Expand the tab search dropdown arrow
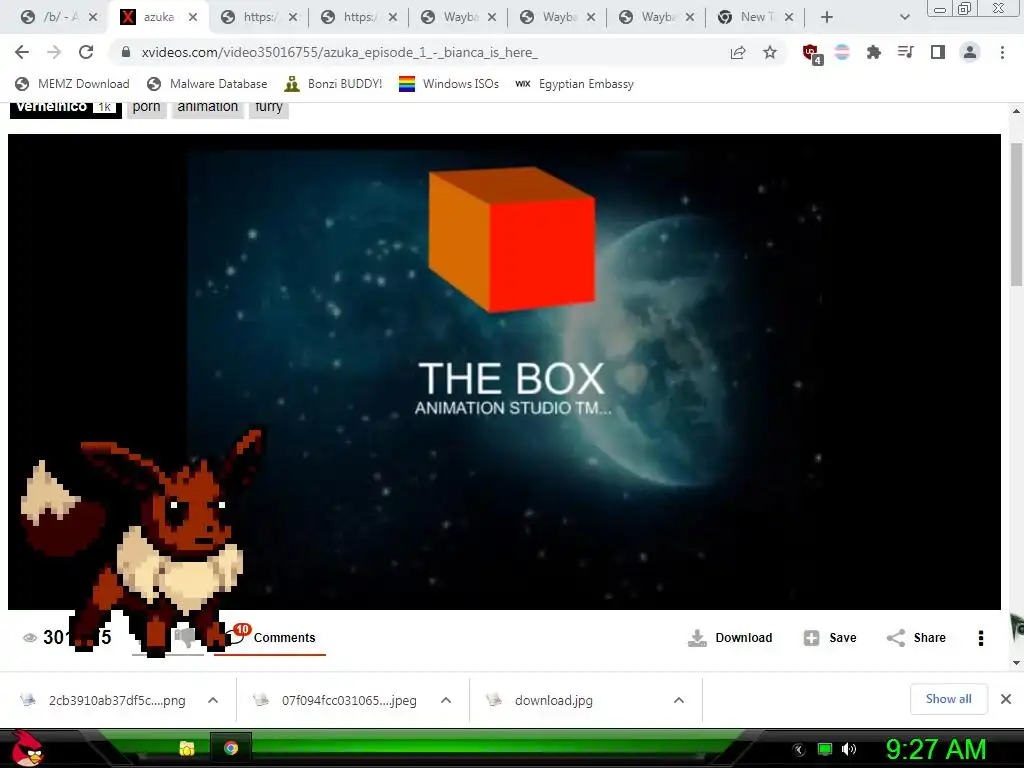Viewport: 1024px width, 768px height. tap(904, 17)
